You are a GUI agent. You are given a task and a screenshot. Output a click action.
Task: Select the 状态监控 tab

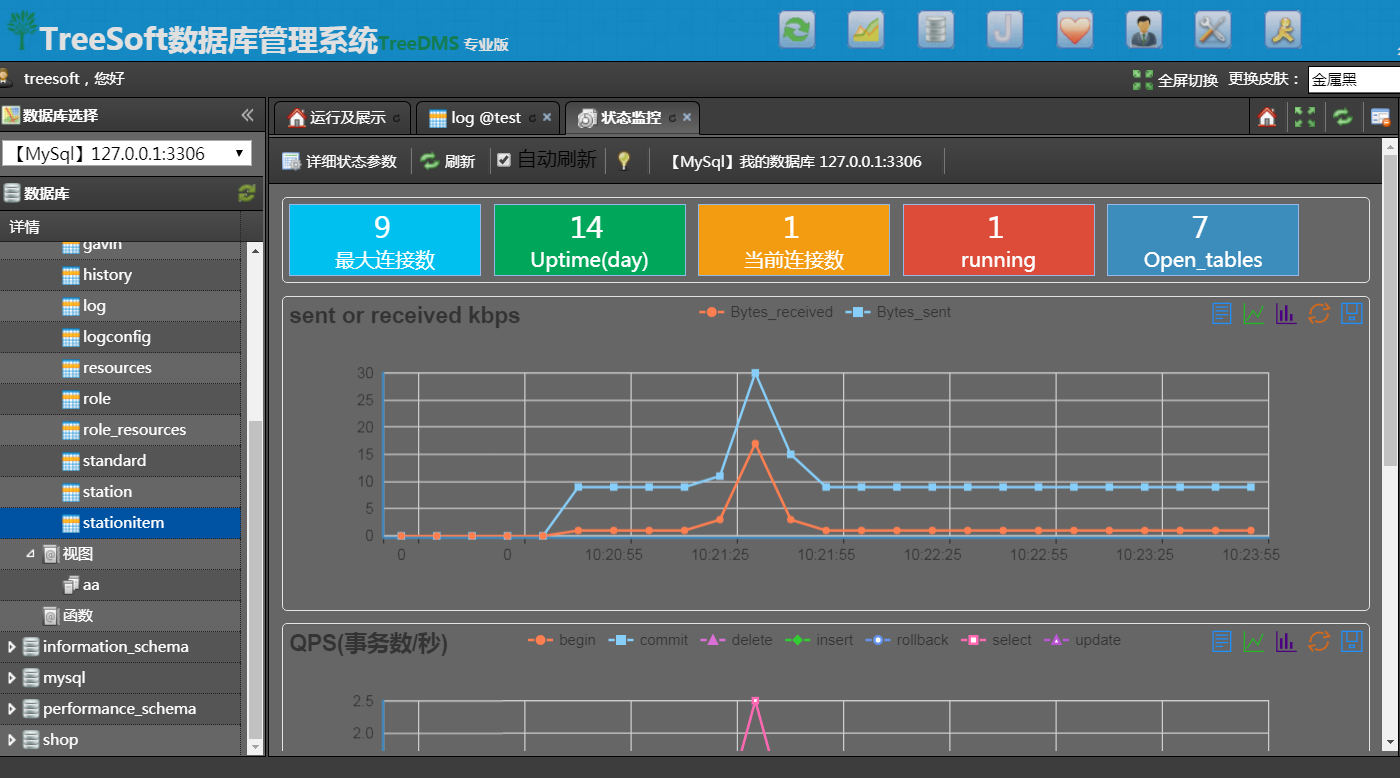click(x=632, y=118)
